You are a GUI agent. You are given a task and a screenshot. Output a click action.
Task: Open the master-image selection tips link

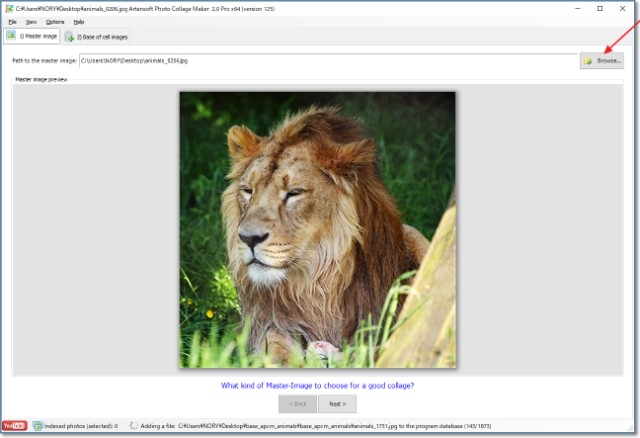(317, 385)
